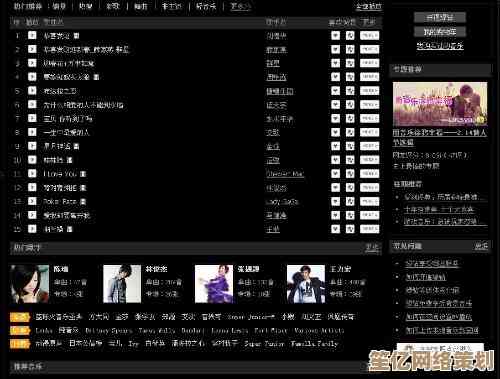Play the song in row 1
This screenshot has height=379, width=500.
(x=32, y=35)
